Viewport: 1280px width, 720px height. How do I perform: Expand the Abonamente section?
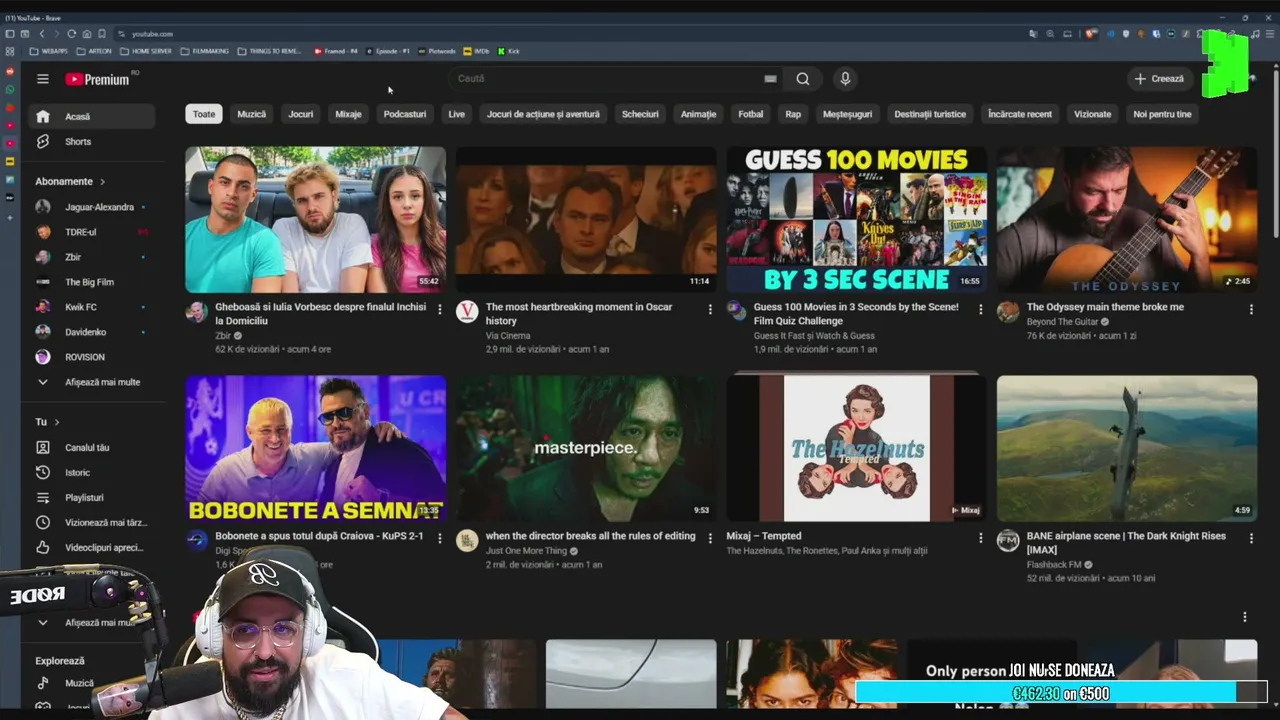70,181
